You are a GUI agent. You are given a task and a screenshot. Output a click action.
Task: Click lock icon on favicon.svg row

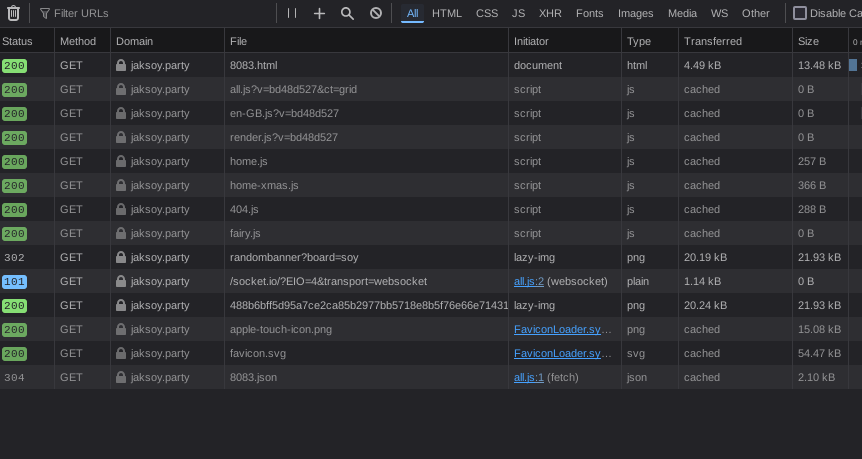click(x=121, y=353)
